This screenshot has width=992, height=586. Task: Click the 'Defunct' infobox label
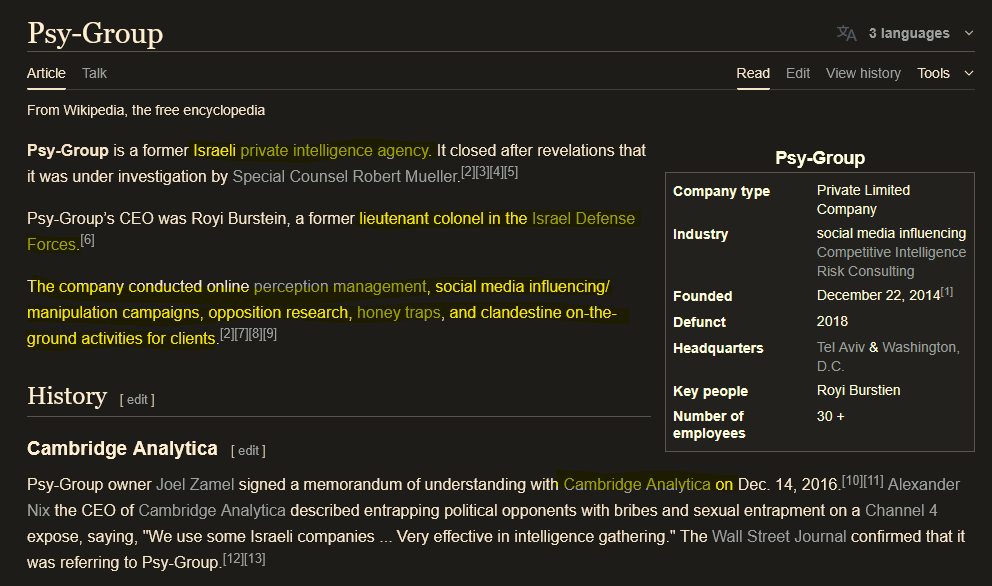tap(699, 322)
